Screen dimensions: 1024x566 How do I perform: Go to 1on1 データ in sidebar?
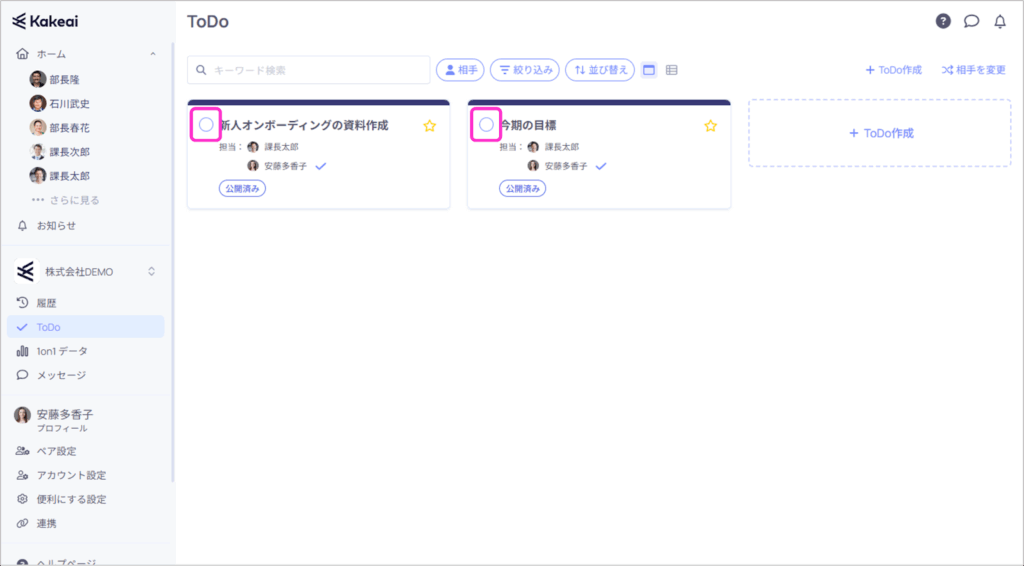(x=62, y=351)
